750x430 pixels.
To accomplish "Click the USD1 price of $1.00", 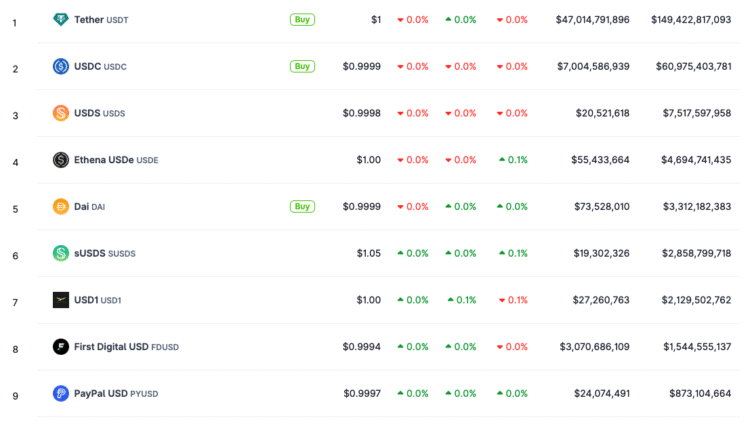I will (368, 300).
